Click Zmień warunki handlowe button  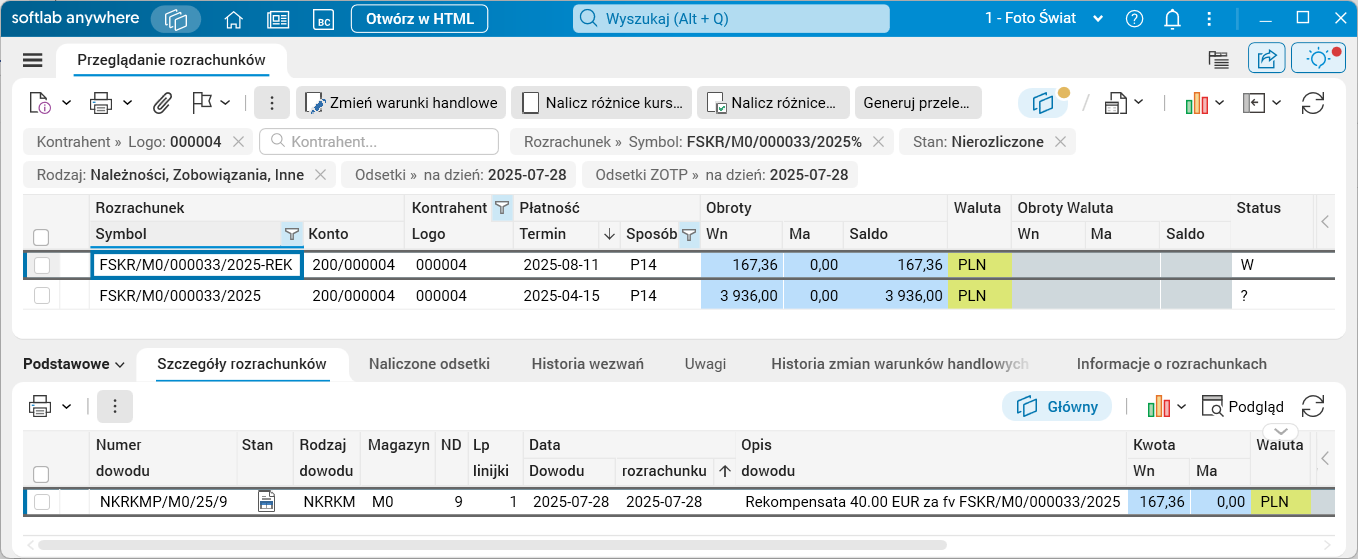tap(401, 102)
